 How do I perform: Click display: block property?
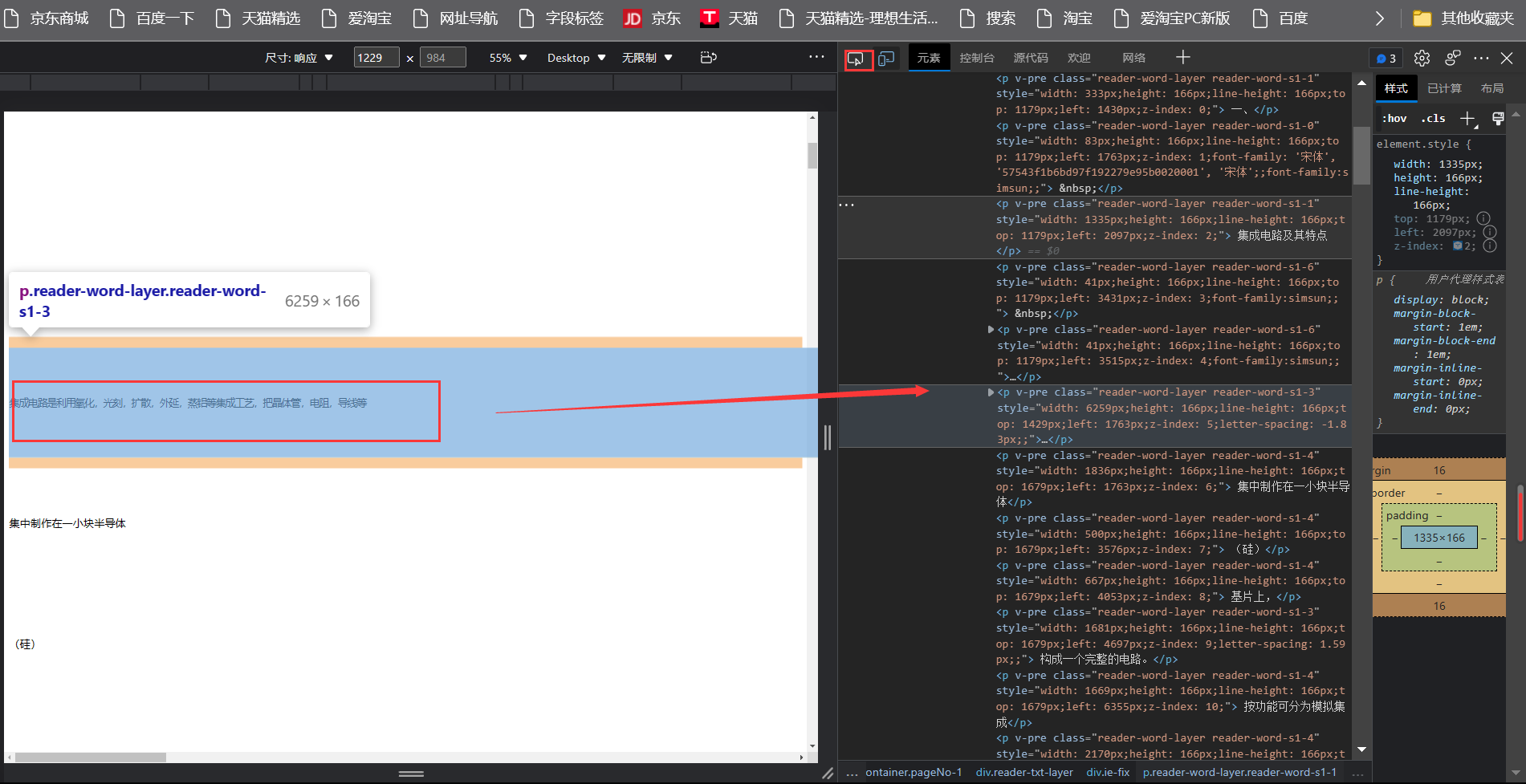[1441, 300]
